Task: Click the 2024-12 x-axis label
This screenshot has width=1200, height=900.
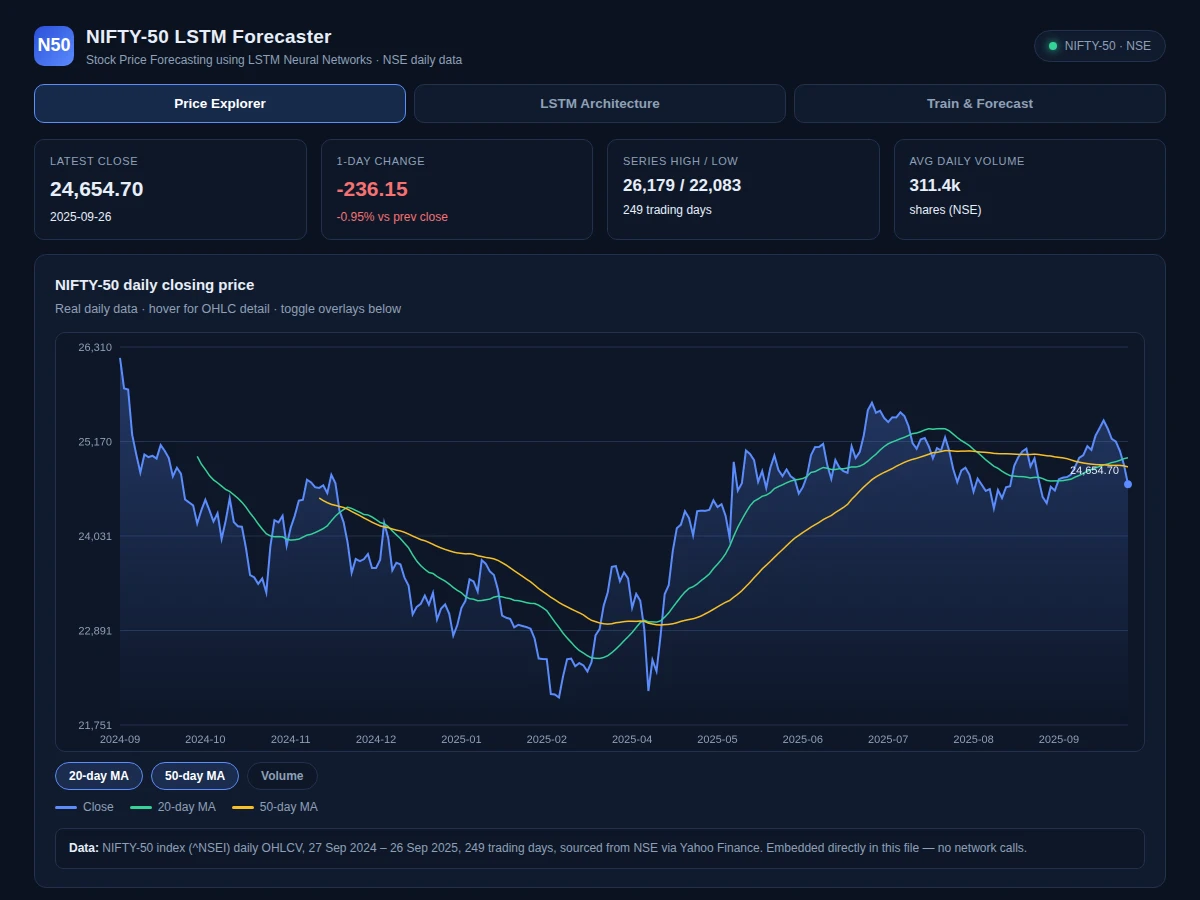Action: pos(376,739)
